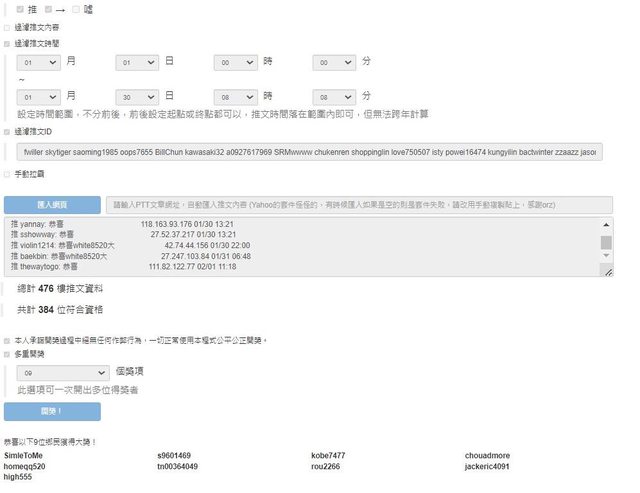Toggle the 過濾推文ID checkbox

(8, 131)
